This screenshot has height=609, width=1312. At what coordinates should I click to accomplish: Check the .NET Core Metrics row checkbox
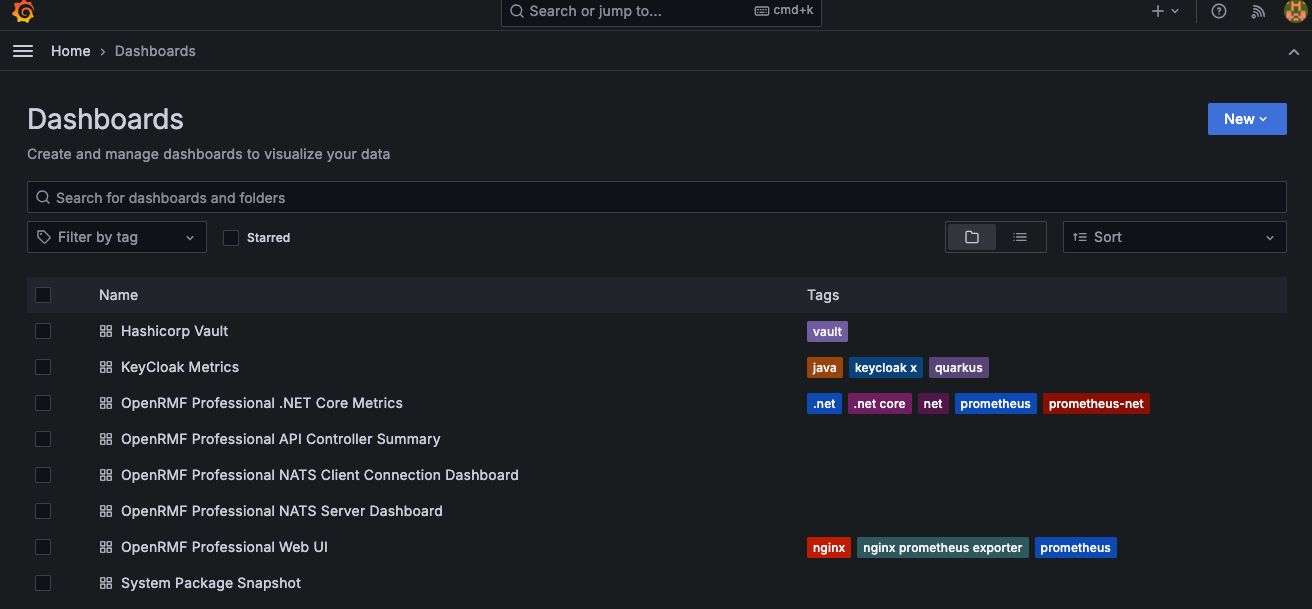click(x=43, y=403)
